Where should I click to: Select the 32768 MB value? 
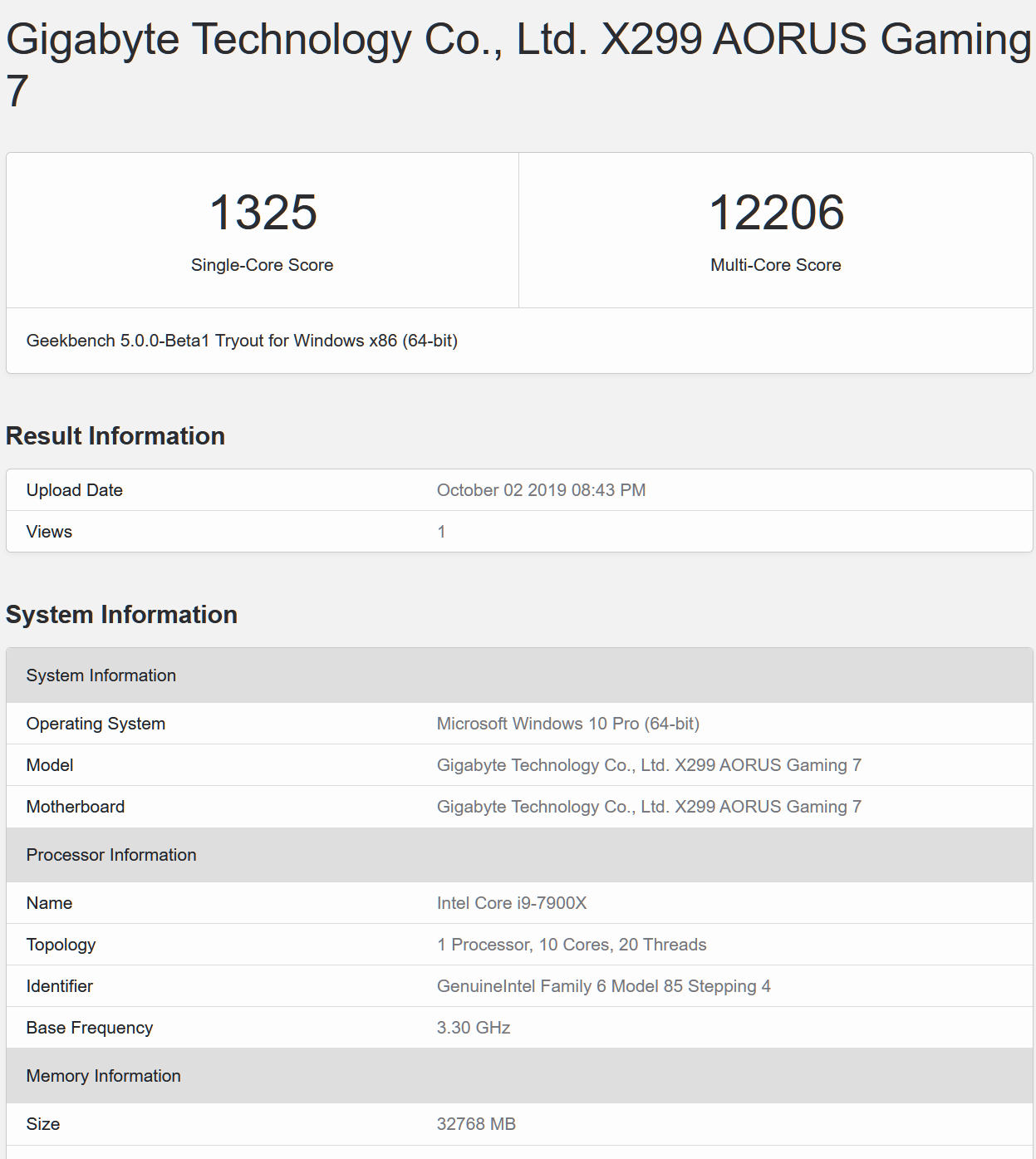click(476, 1124)
